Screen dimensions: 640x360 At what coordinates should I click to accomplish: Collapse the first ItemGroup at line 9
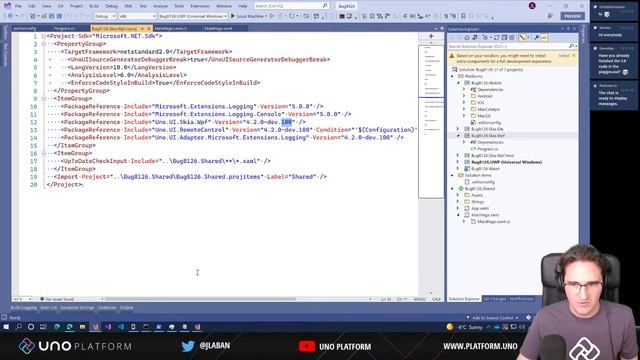pos(44,99)
